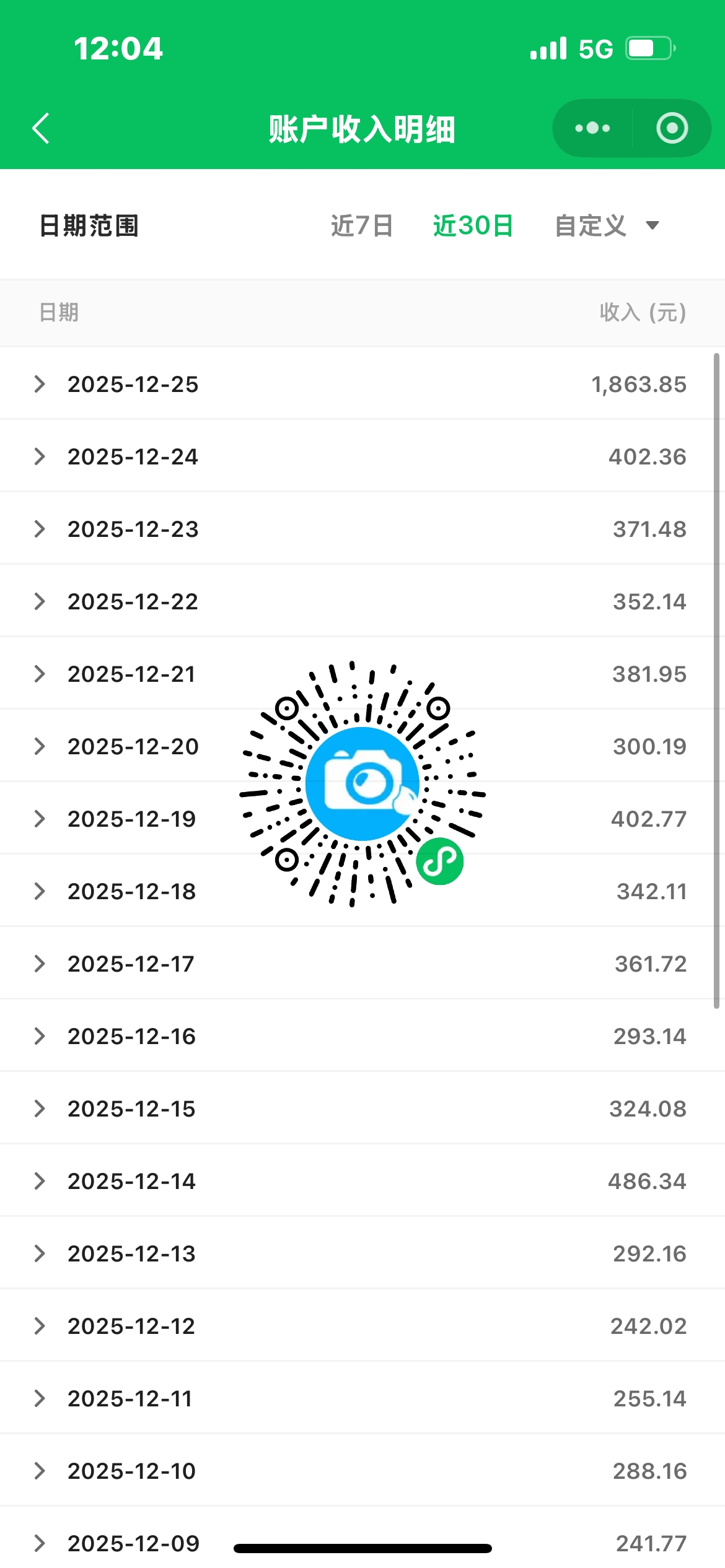This screenshot has width=725, height=1568.
Task: Expand the 2025-12-11 row chevron
Action: pyautogui.click(x=40, y=1398)
